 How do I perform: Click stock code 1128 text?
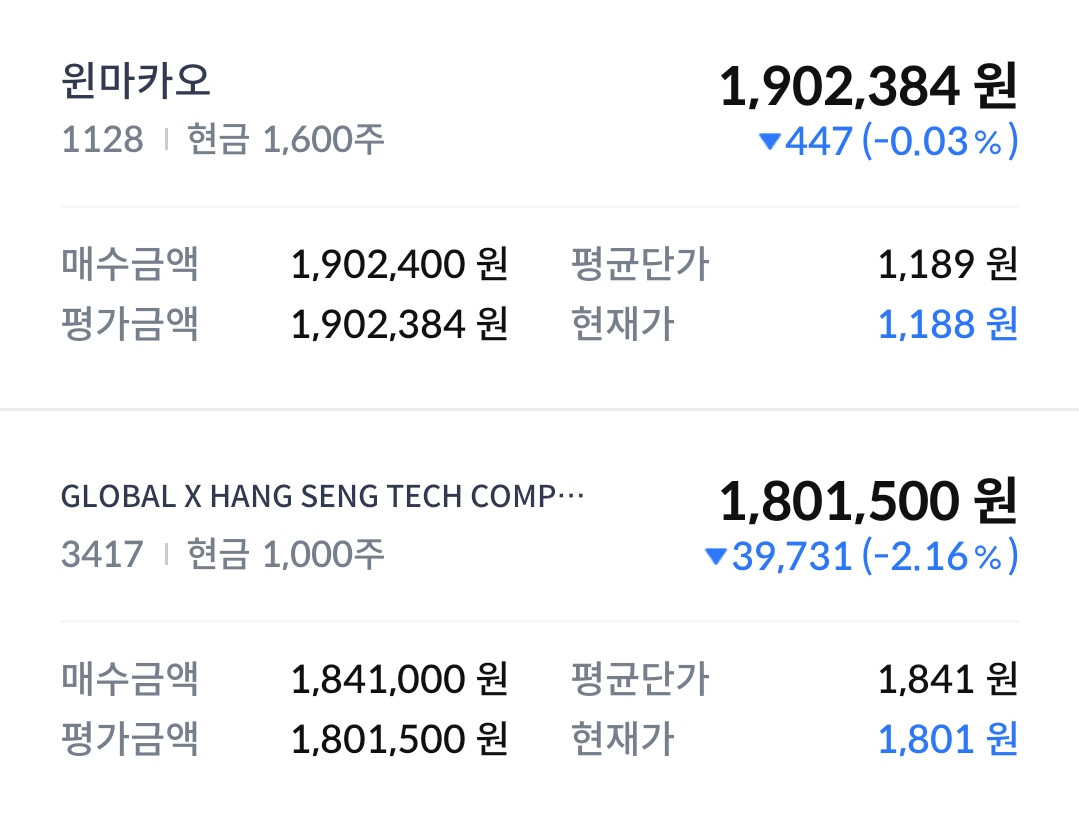pos(102,139)
